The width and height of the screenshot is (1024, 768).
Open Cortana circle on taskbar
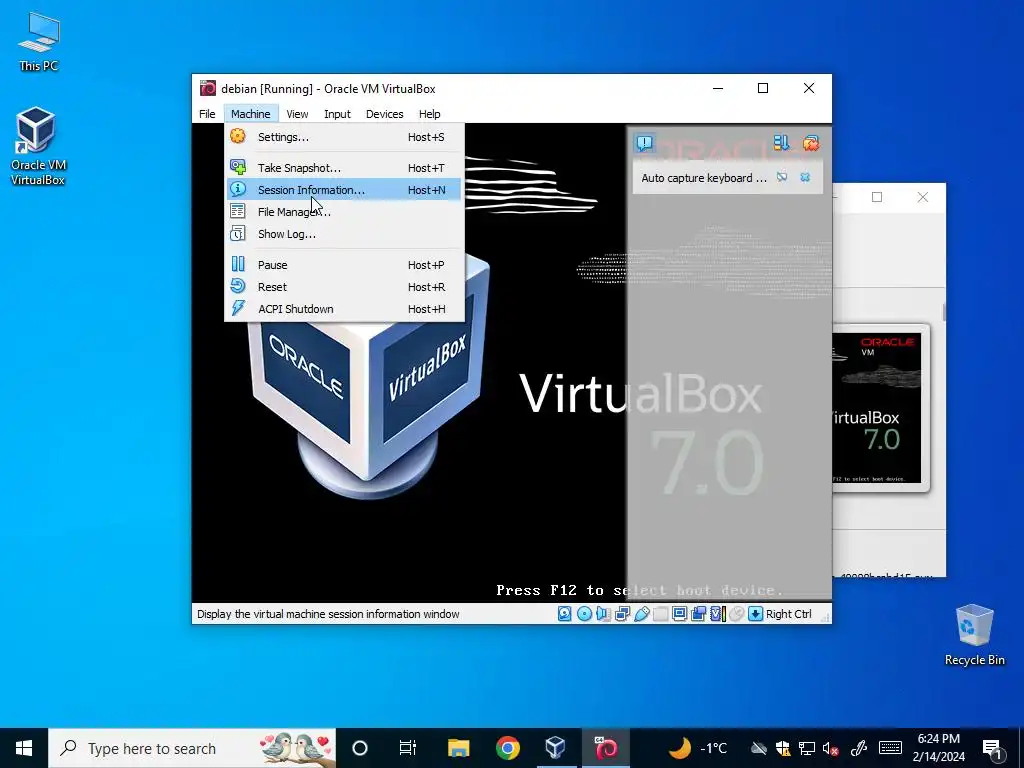coord(360,748)
